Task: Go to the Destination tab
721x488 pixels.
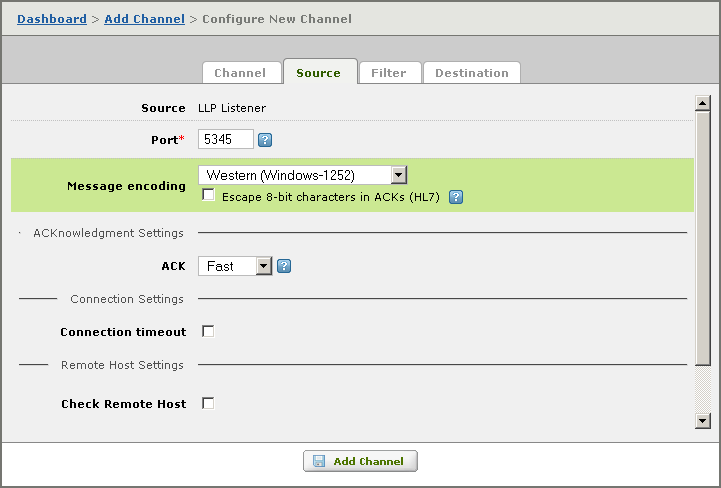Action: tap(471, 73)
